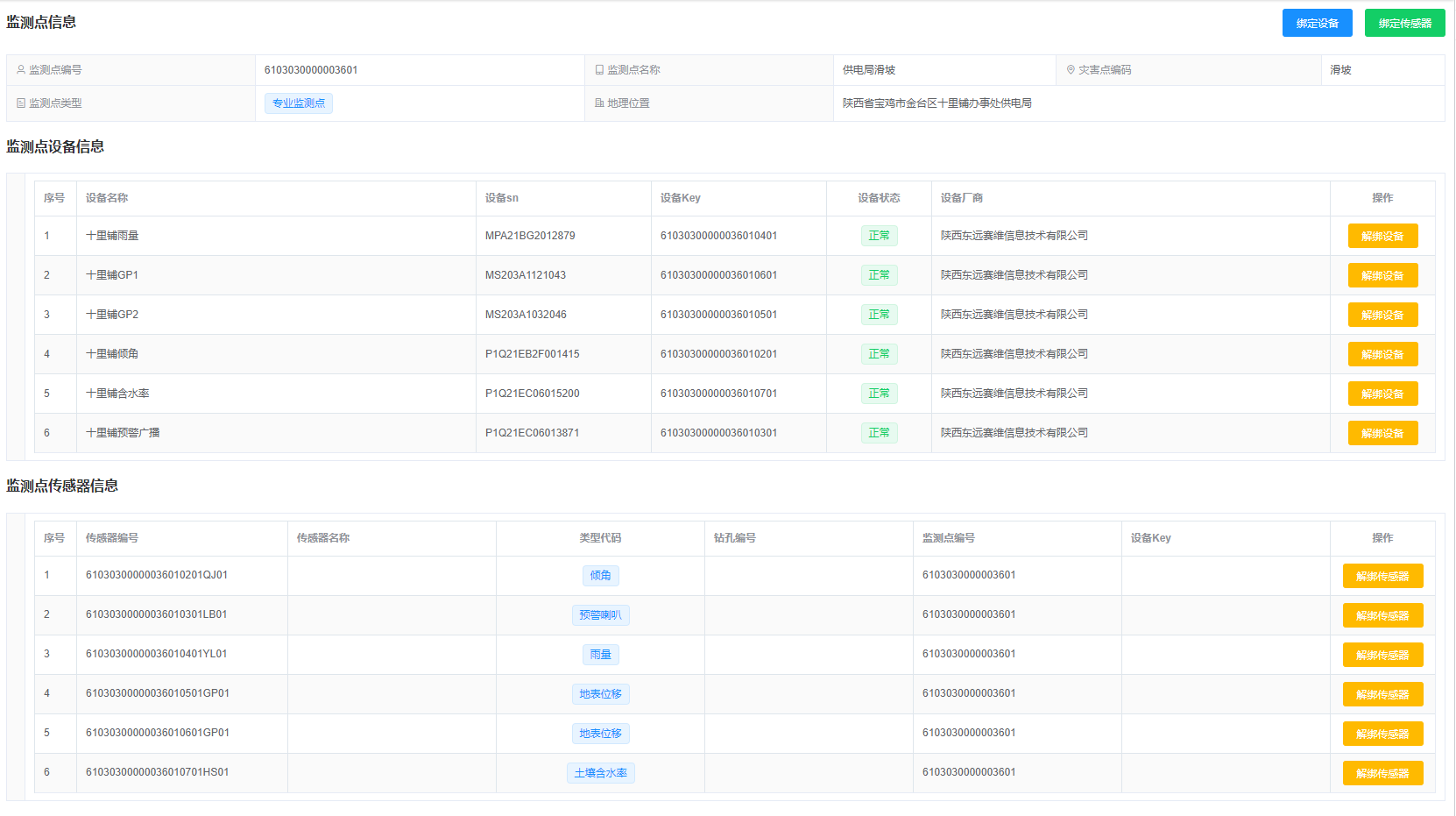Click serial number MS203A1032046
The image size is (1456, 816).
[x=526, y=315]
